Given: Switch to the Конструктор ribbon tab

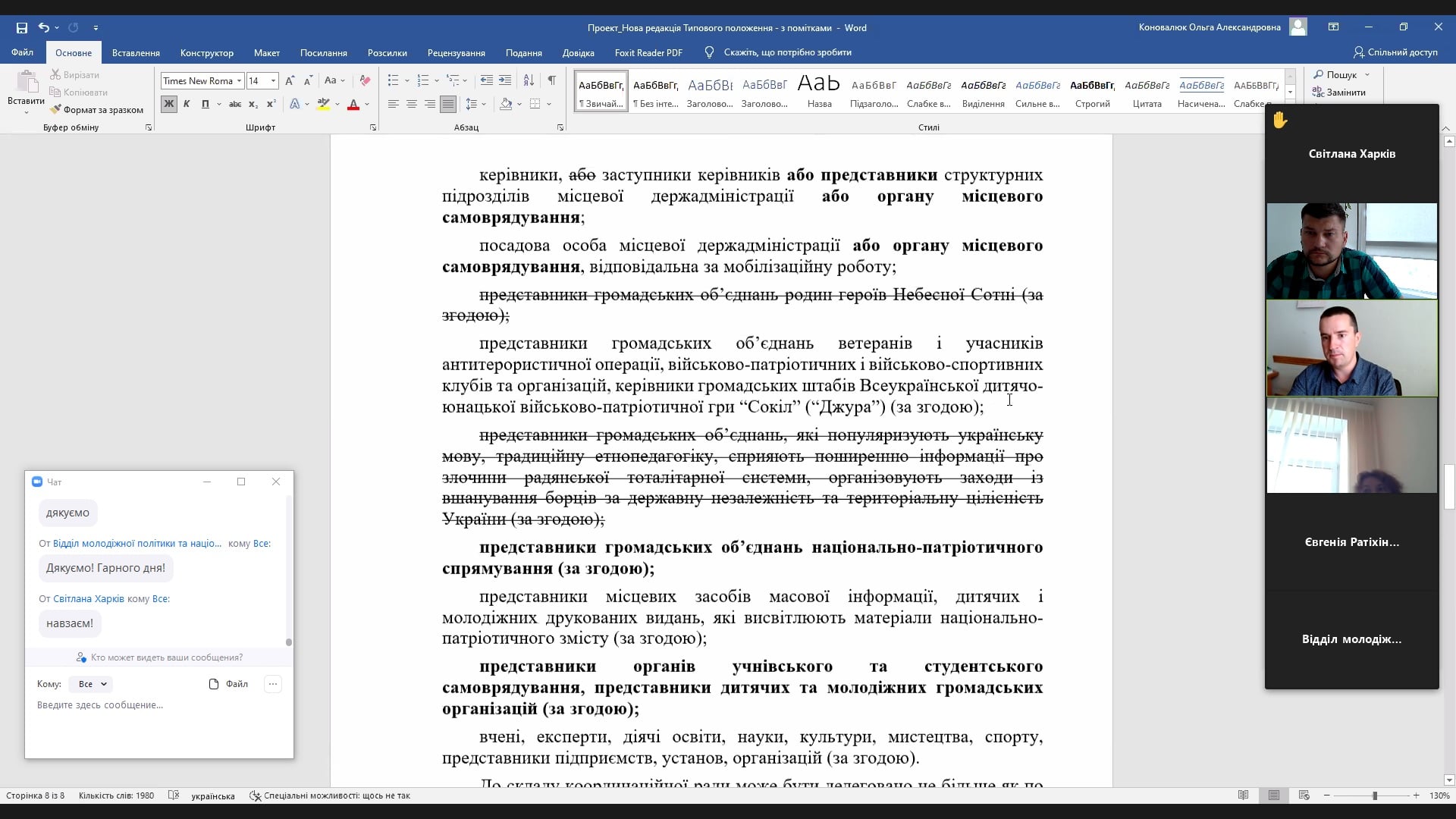Looking at the screenshot, I should [207, 52].
